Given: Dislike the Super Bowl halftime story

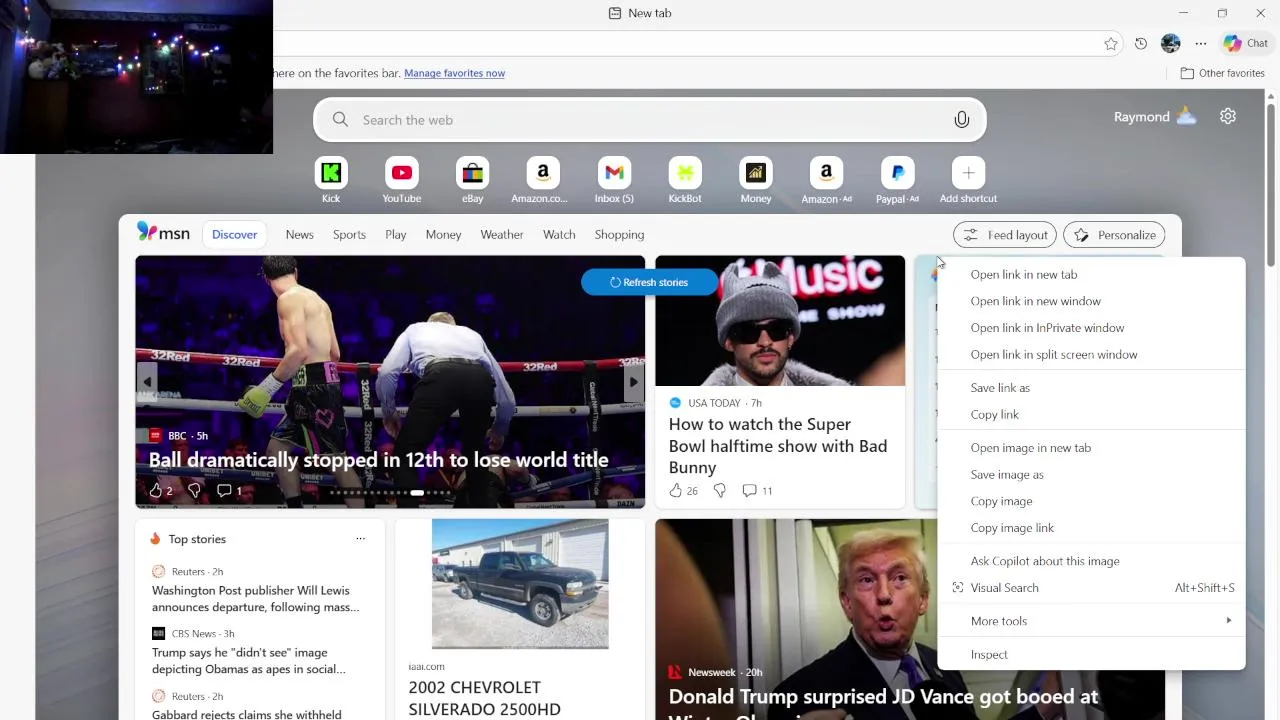Looking at the screenshot, I should tap(719, 490).
